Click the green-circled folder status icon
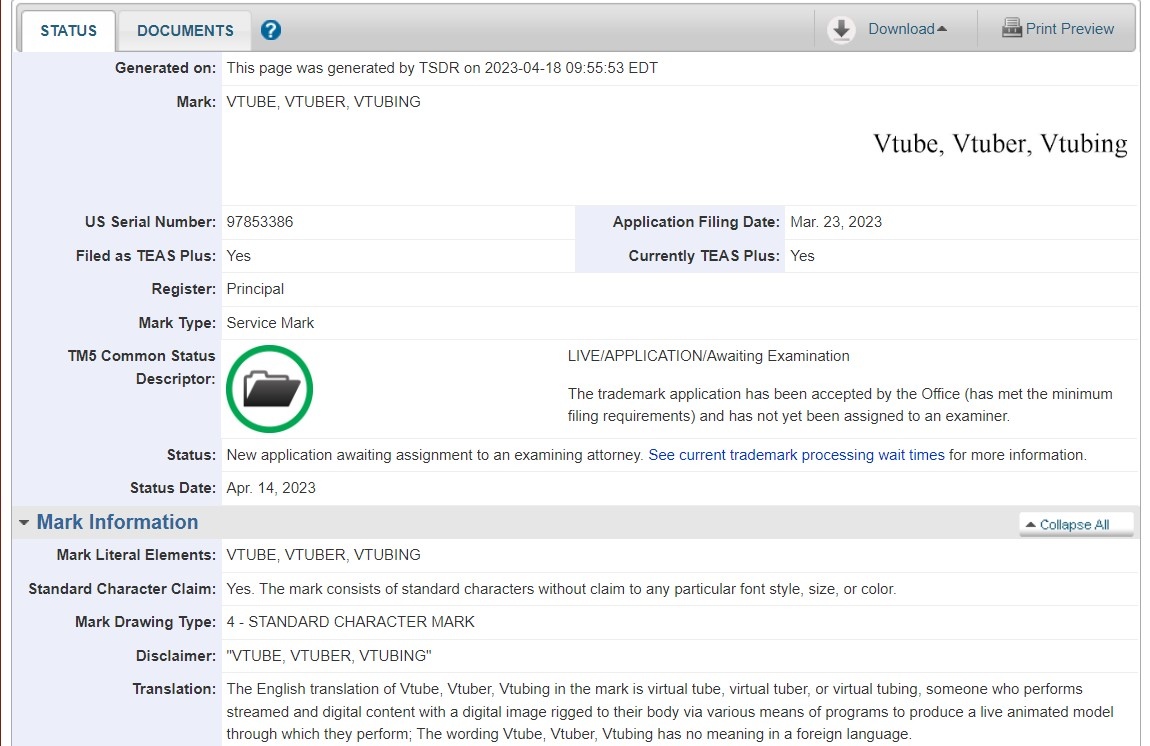Image resolution: width=1150 pixels, height=746 pixels. (270, 389)
